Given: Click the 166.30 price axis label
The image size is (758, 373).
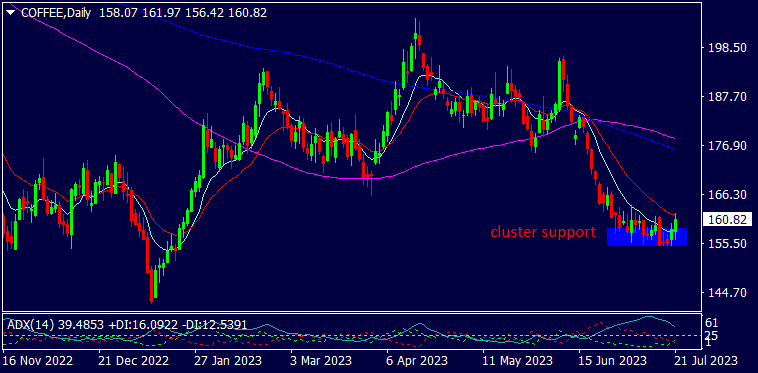Looking at the screenshot, I should [x=728, y=195].
